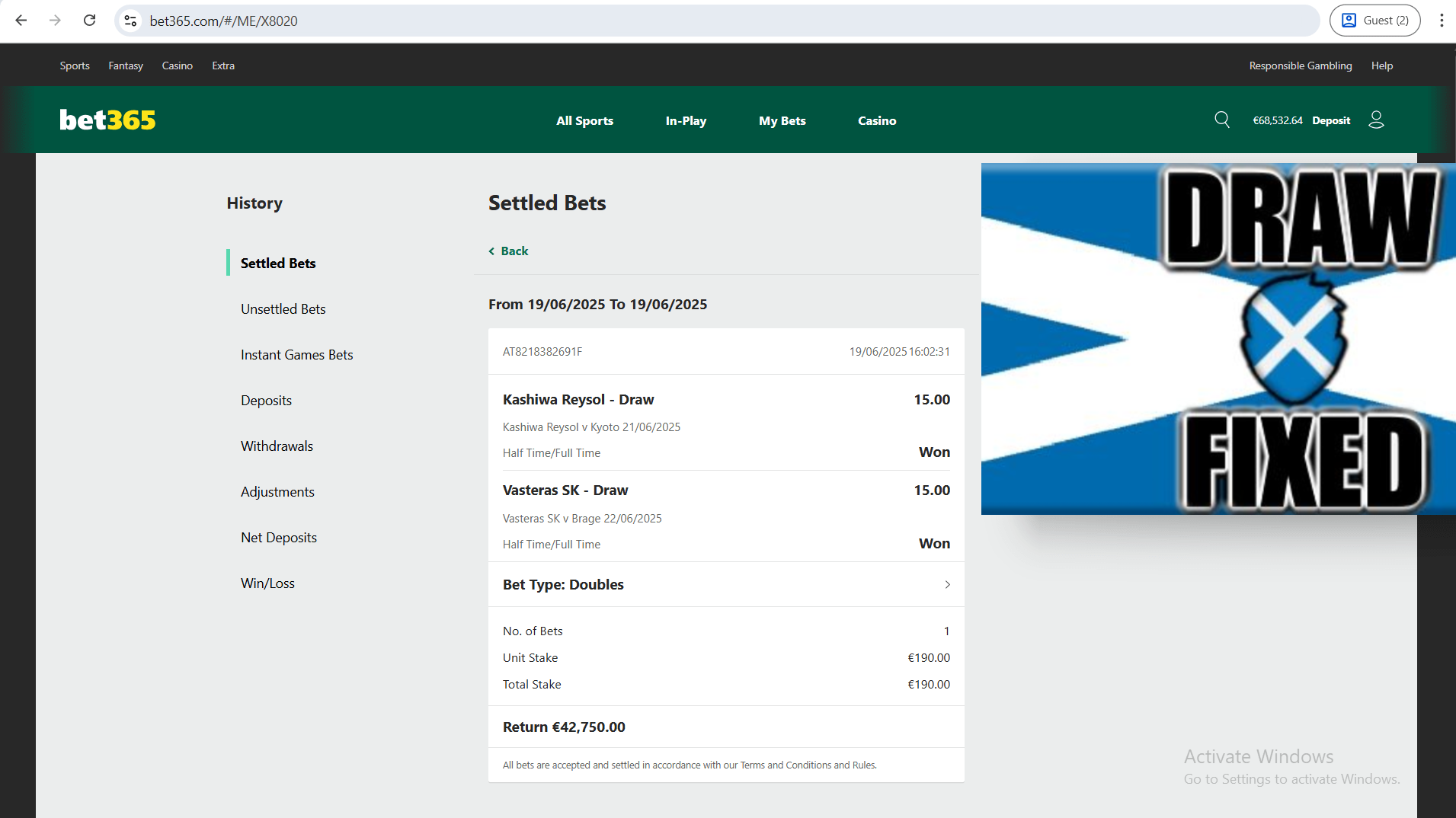Viewport: 1456px width, 818px height.
Task: Open Responsible Gambling link
Action: pyautogui.click(x=1301, y=66)
